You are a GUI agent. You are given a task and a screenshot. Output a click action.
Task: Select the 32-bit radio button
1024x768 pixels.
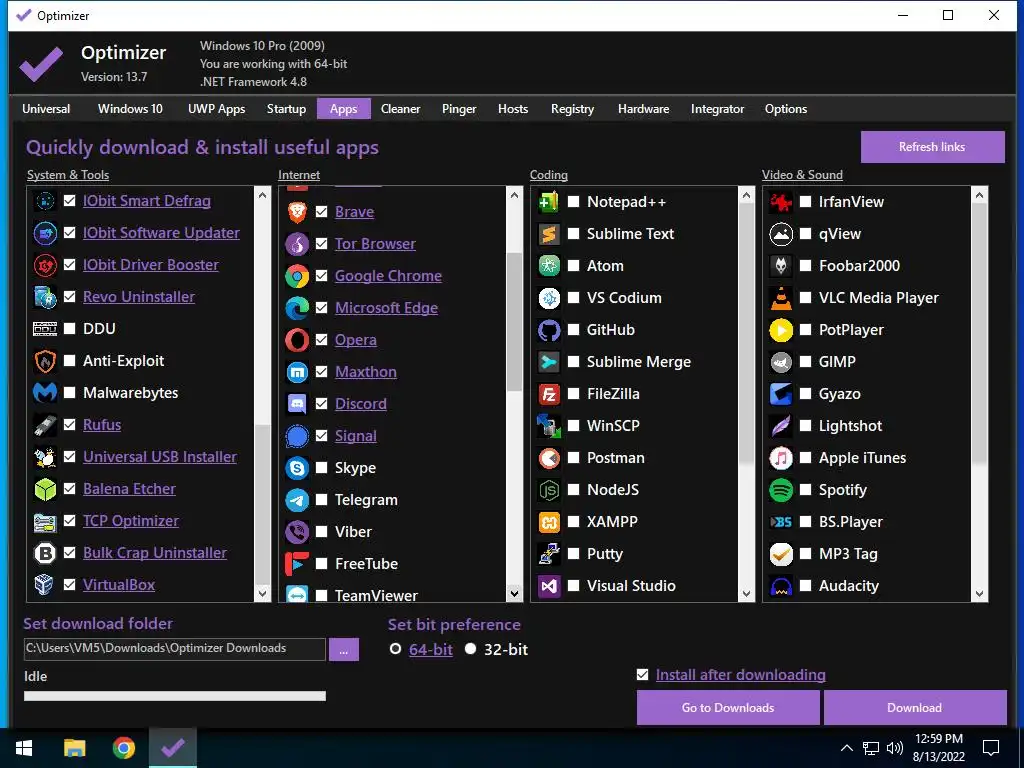click(470, 649)
